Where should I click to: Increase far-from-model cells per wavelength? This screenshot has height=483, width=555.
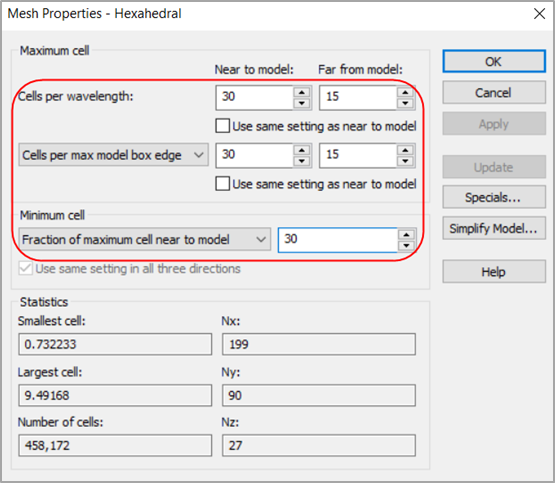pos(405,93)
